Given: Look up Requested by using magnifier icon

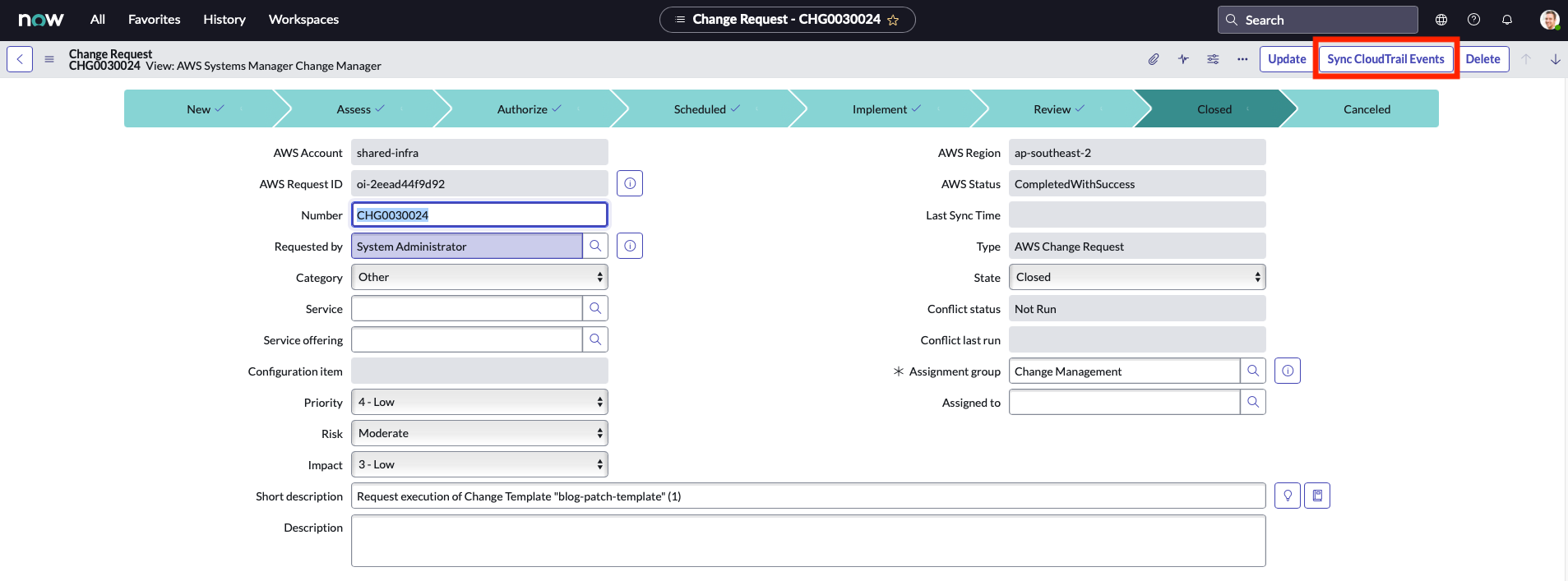Looking at the screenshot, I should tap(595, 246).
